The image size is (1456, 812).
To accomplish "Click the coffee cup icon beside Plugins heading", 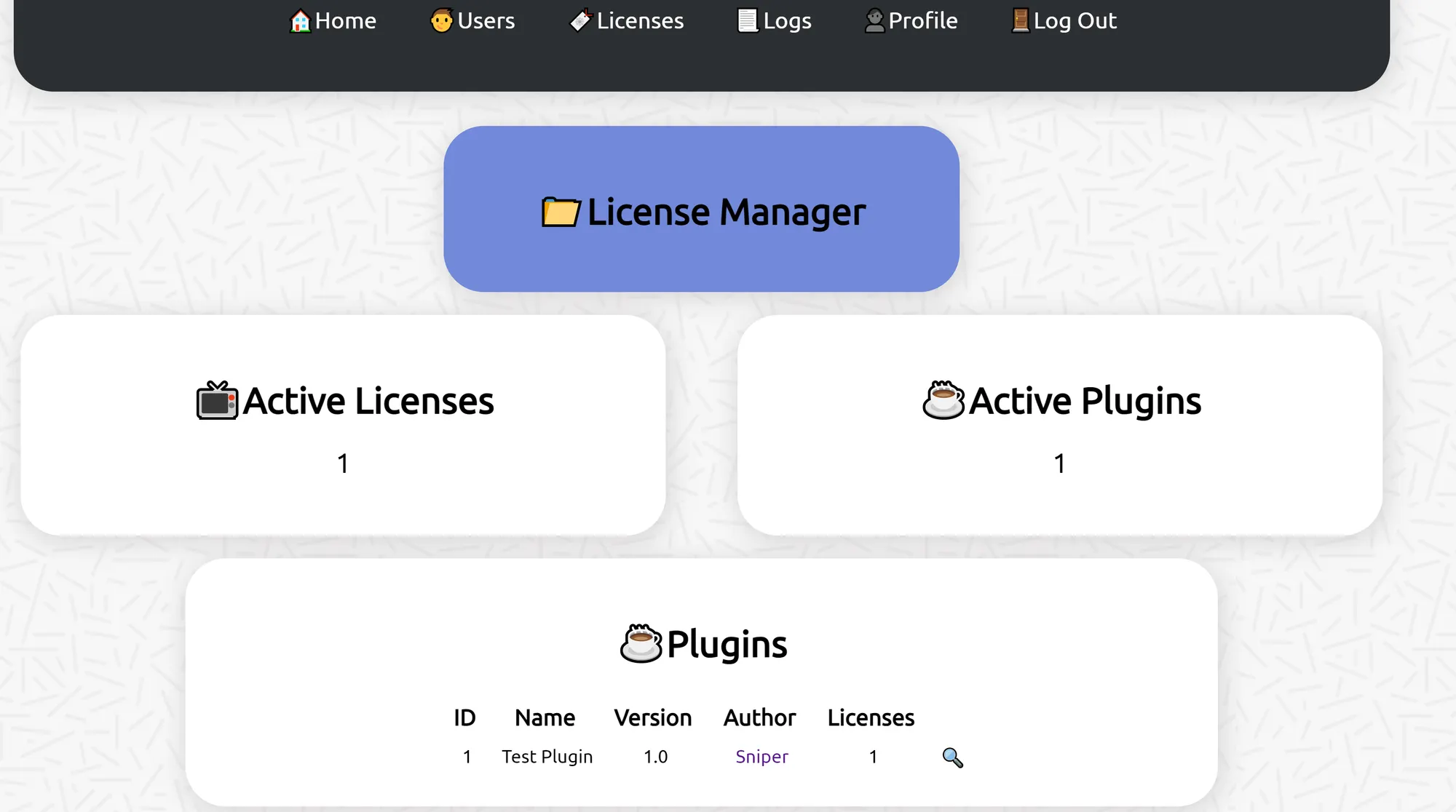I will [641, 644].
